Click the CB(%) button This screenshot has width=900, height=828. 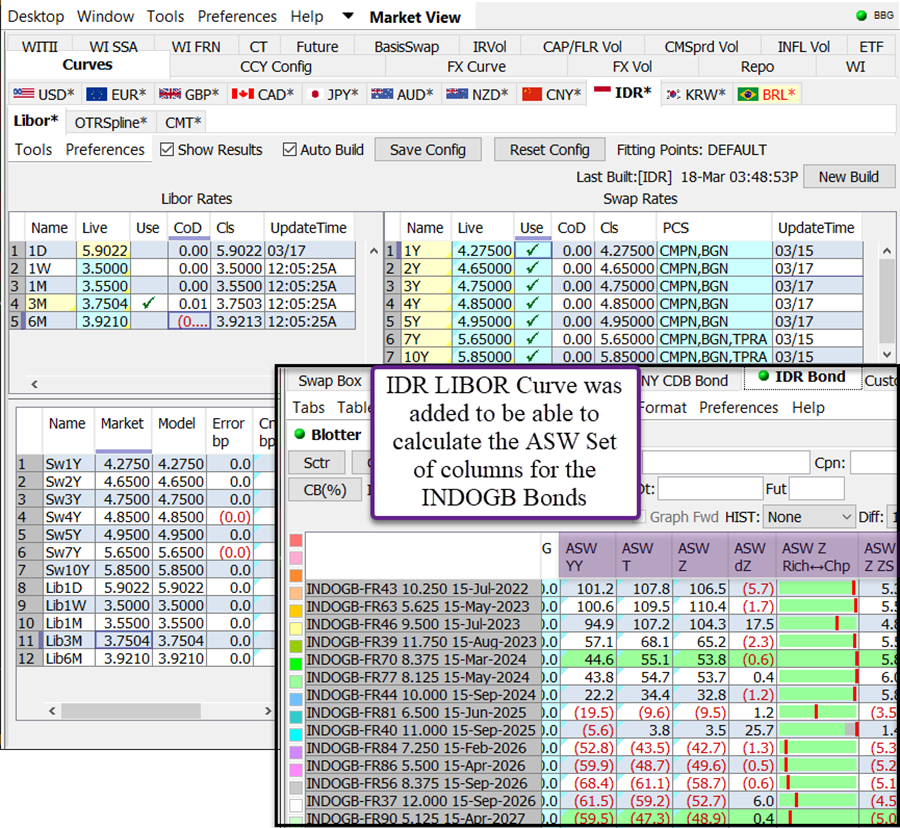tap(325, 490)
